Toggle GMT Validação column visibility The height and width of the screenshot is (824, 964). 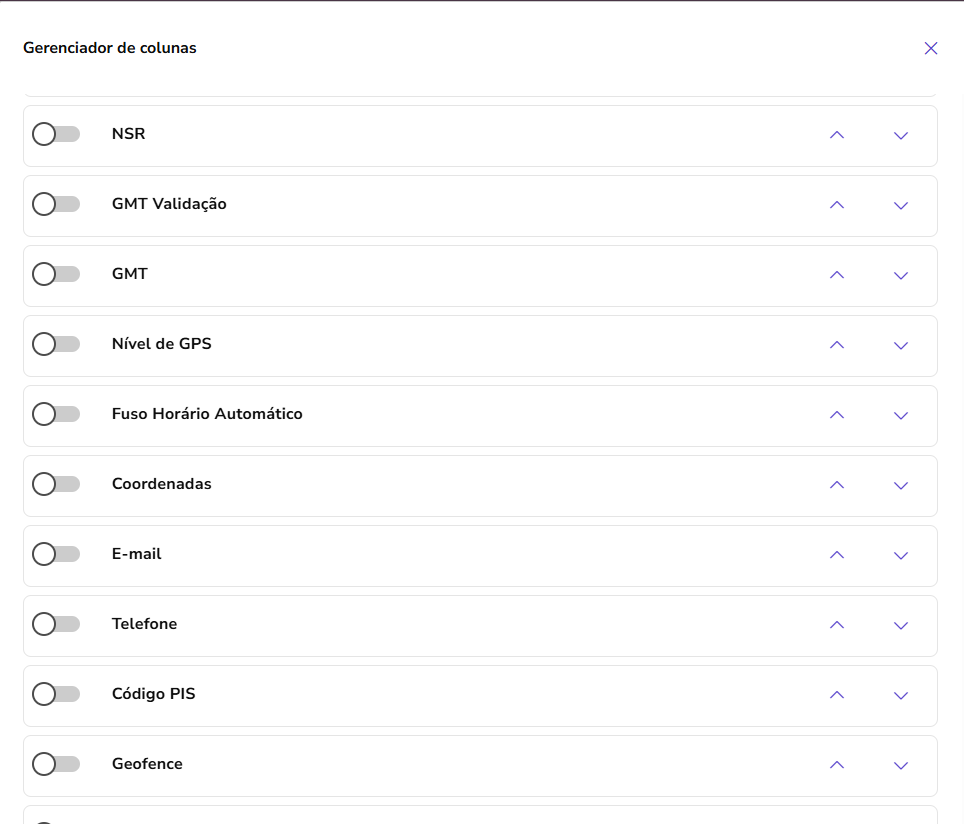[x=56, y=204]
